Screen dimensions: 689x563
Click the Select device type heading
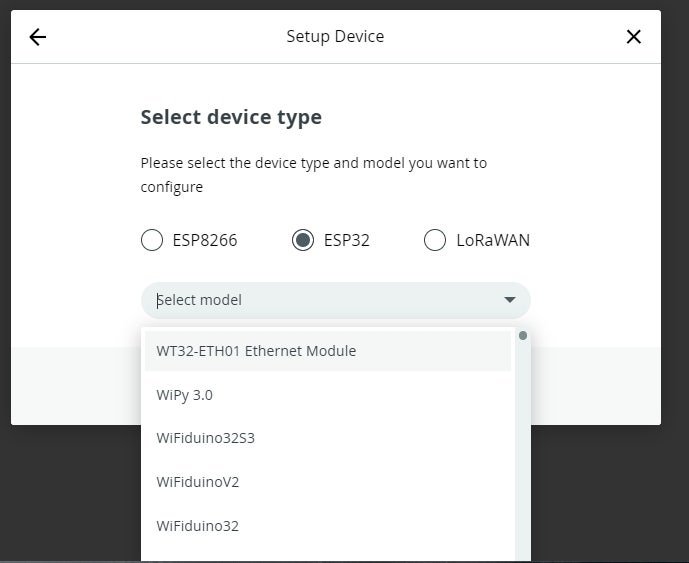click(231, 118)
